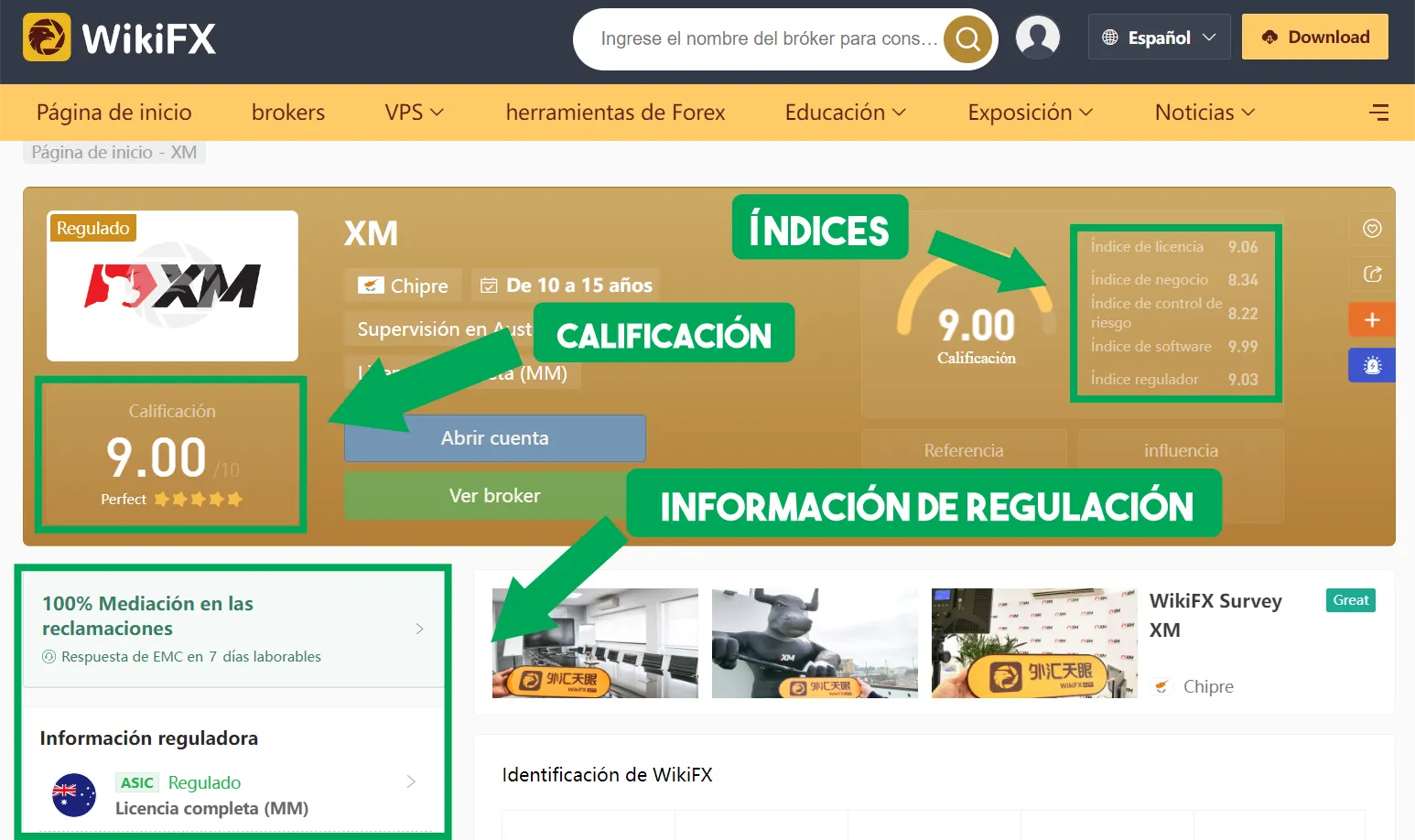This screenshot has width=1415, height=840.
Task: Expand the Educación menu
Action: (845, 113)
